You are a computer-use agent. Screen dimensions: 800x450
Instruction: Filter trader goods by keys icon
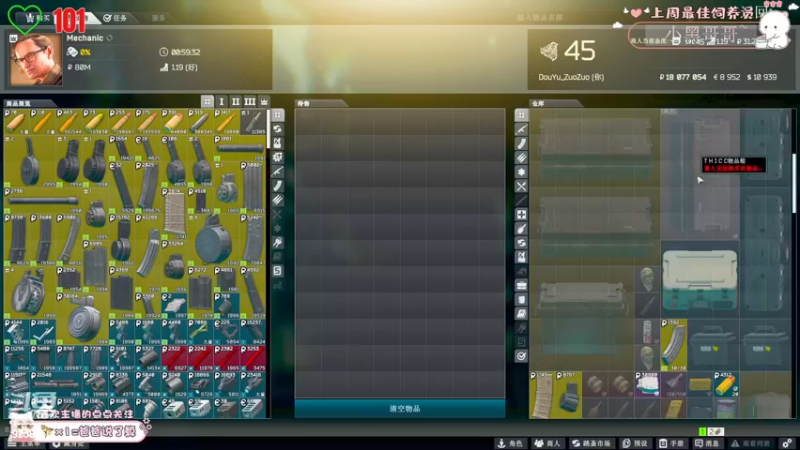pos(278,242)
